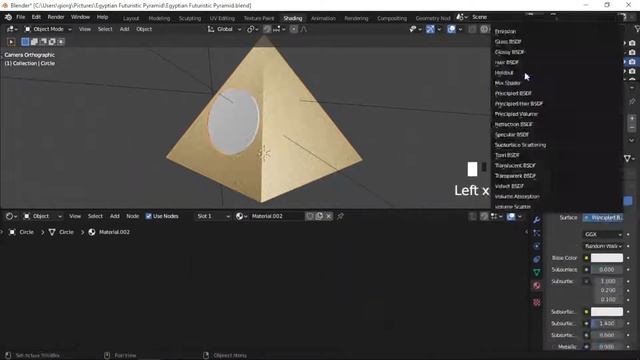Click the Subsurface 0.000 value slider

[x=607, y=269]
